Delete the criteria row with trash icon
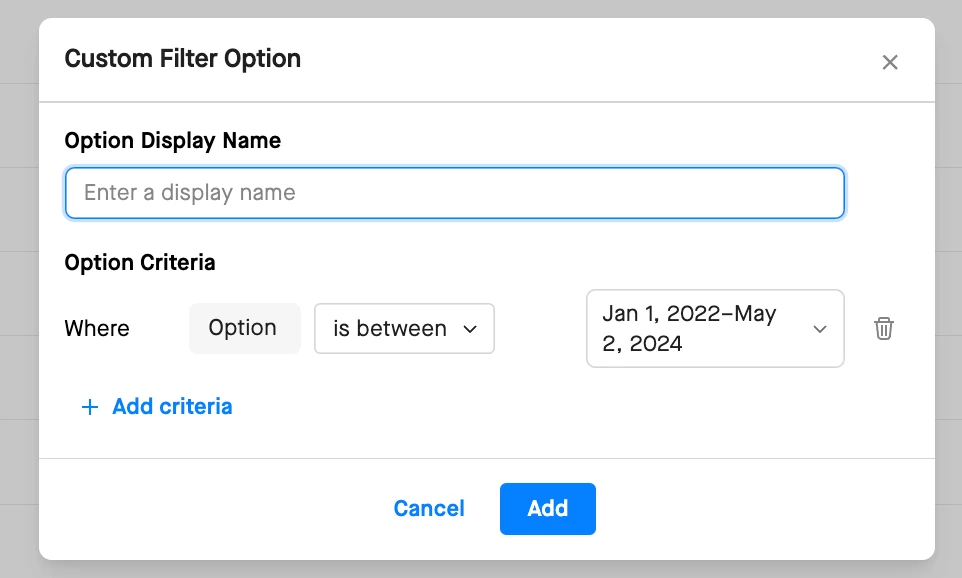The width and height of the screenshot is (962, 578). point(883,328)
